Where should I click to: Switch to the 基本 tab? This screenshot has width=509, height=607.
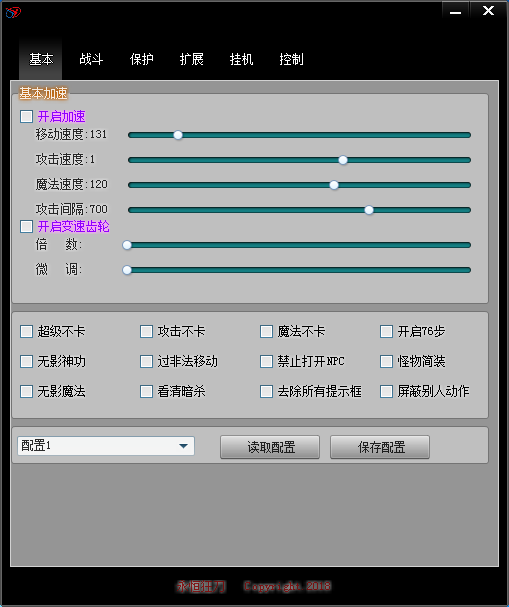point(41,59)
